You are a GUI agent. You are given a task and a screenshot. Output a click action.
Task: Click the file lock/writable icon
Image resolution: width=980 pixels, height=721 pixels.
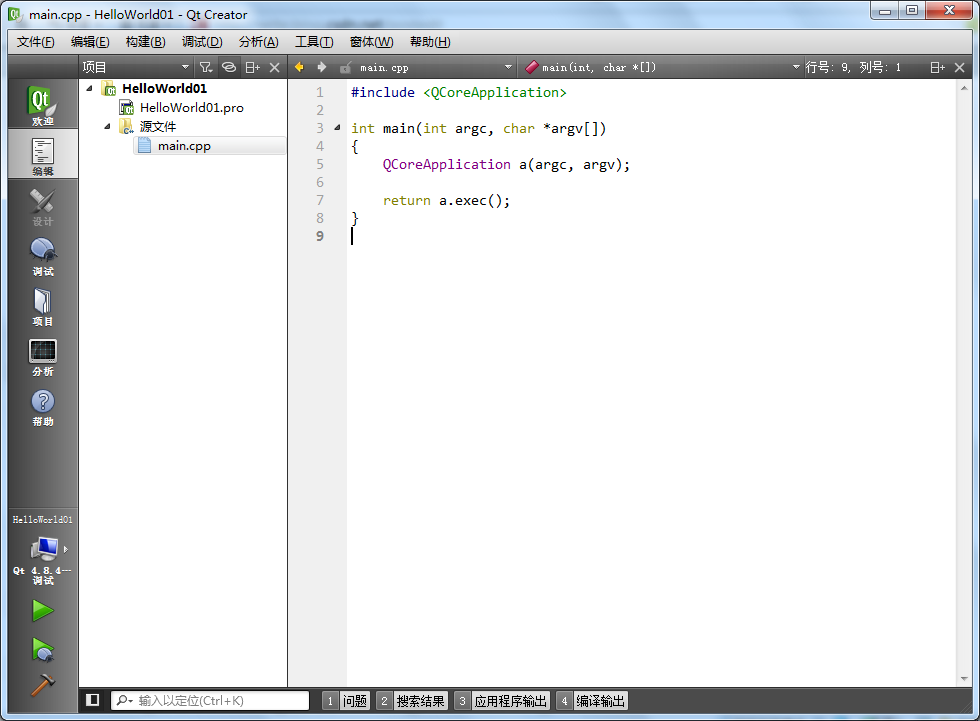pyautogui.click(x=345, y=67)
